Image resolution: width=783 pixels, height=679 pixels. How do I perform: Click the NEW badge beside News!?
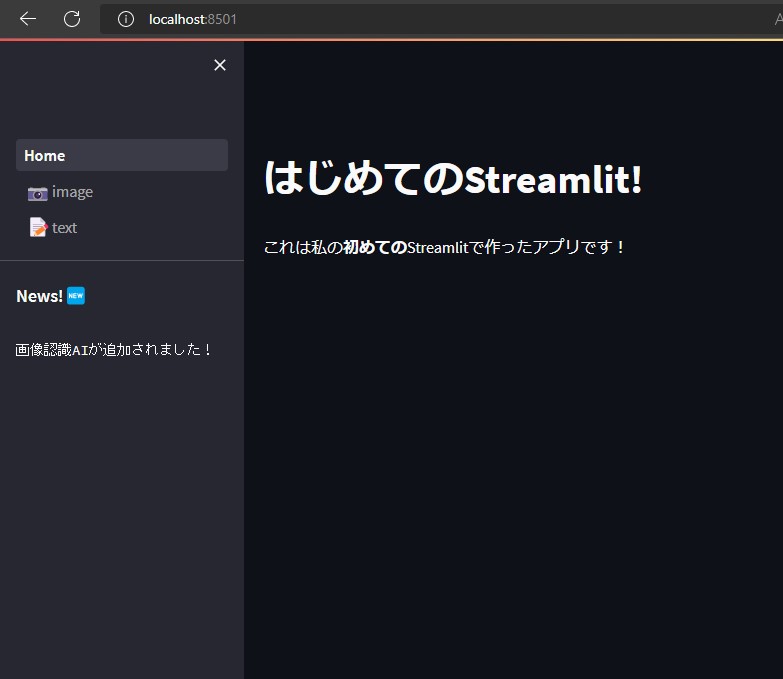pos(76,296)
